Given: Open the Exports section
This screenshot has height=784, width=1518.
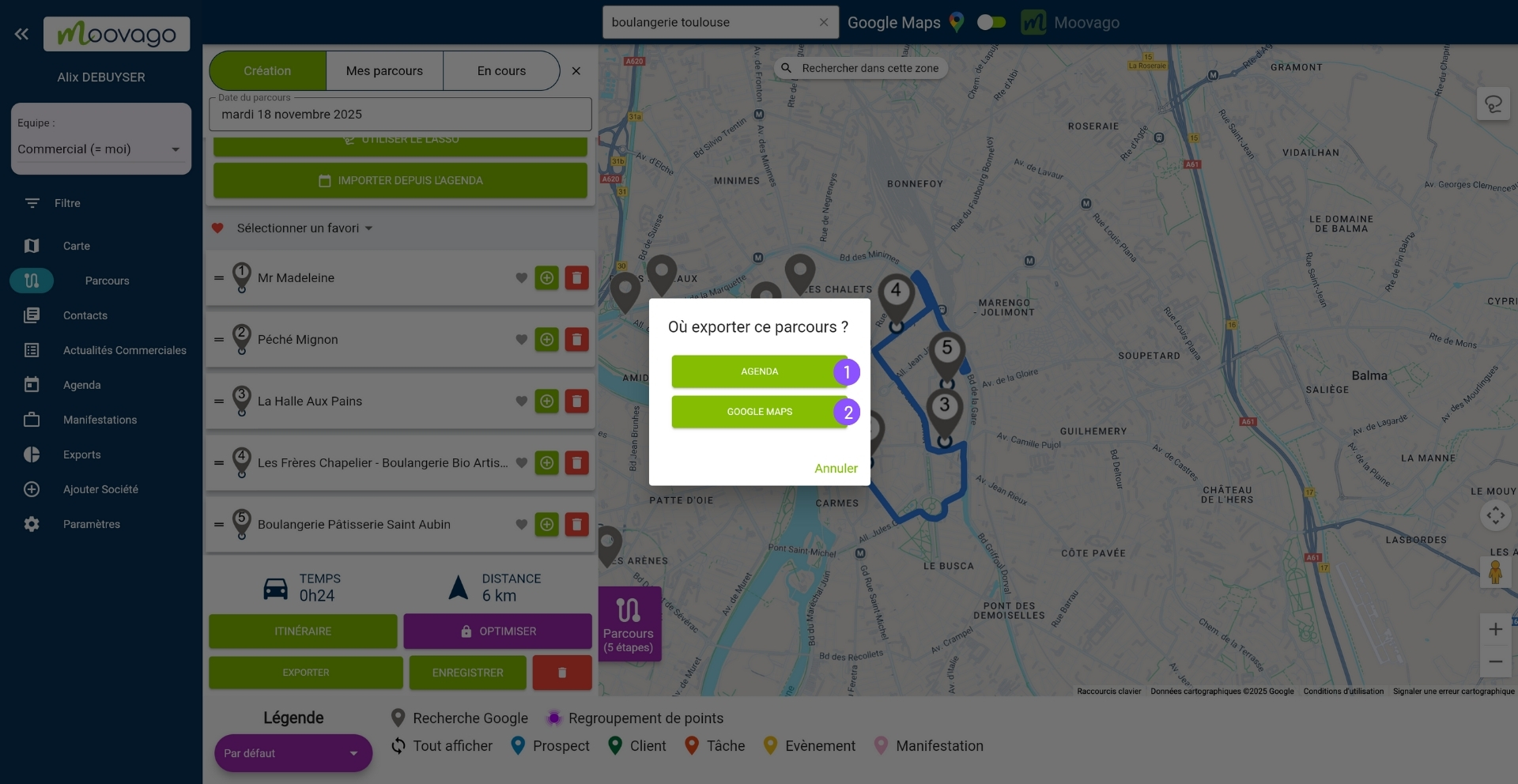Looking at the screenshot, I should (x=81, y=454).
